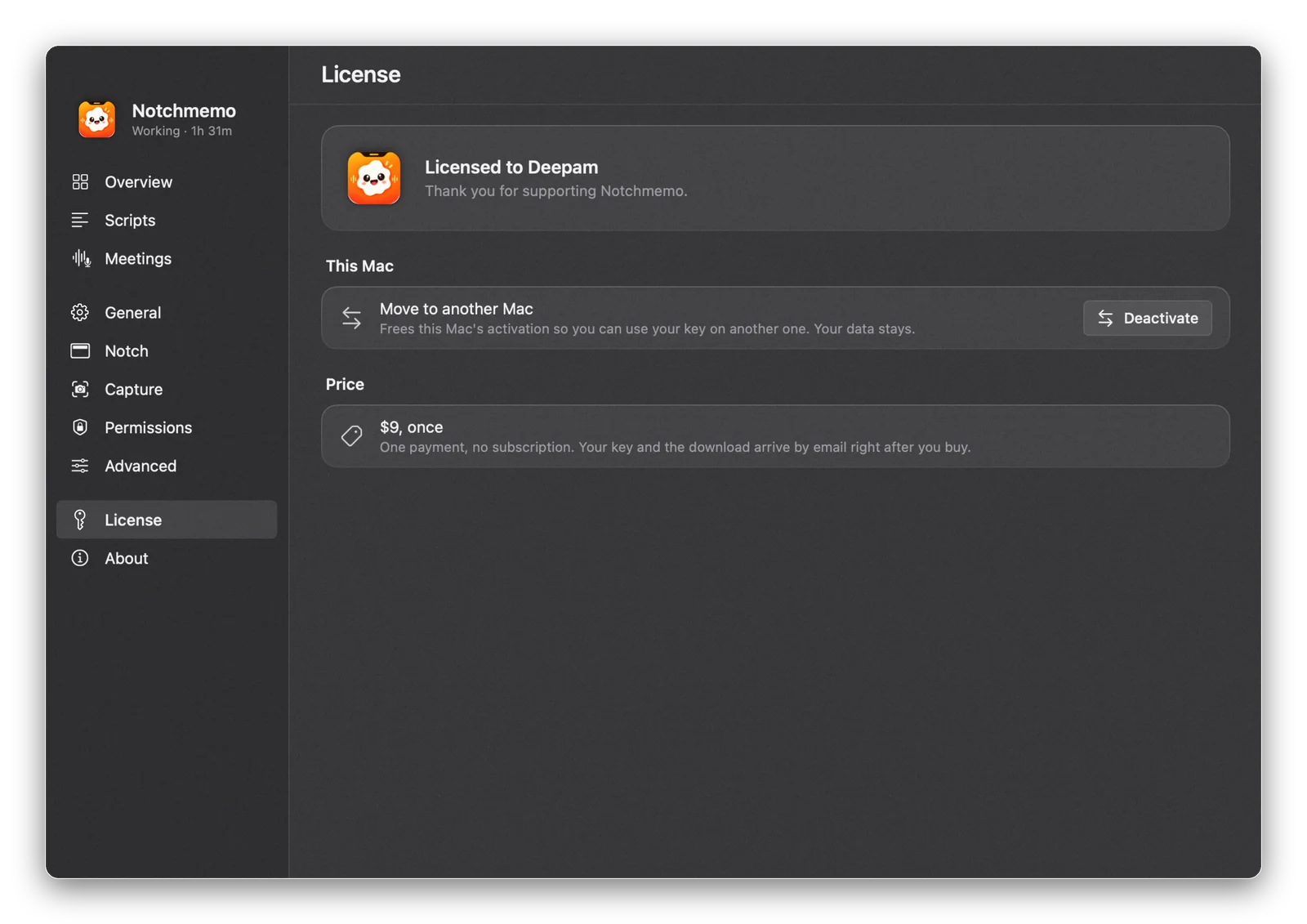Click the Notchmemo app icon in sidebar header

[x=96, y=119]
